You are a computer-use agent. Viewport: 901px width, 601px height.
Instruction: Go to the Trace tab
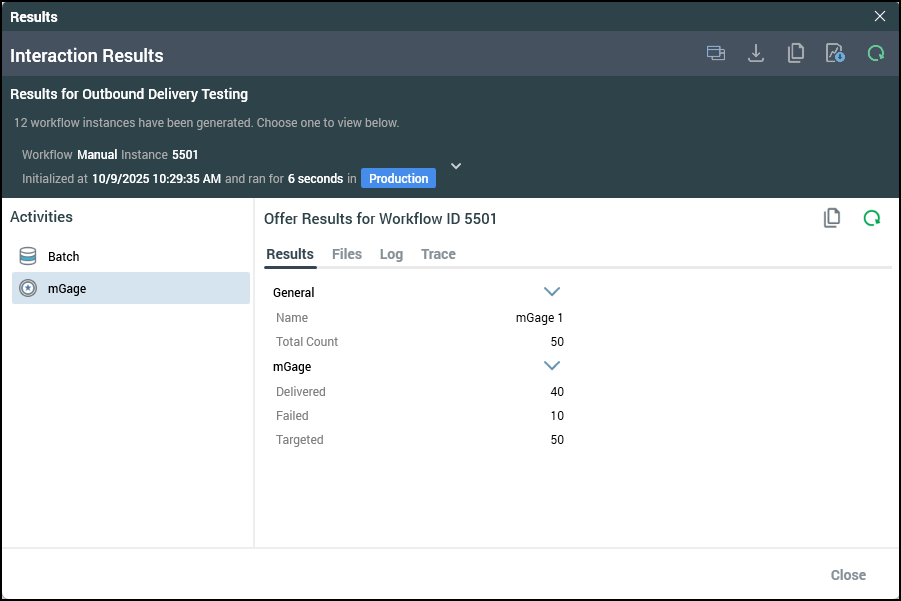tap(438, 254)
